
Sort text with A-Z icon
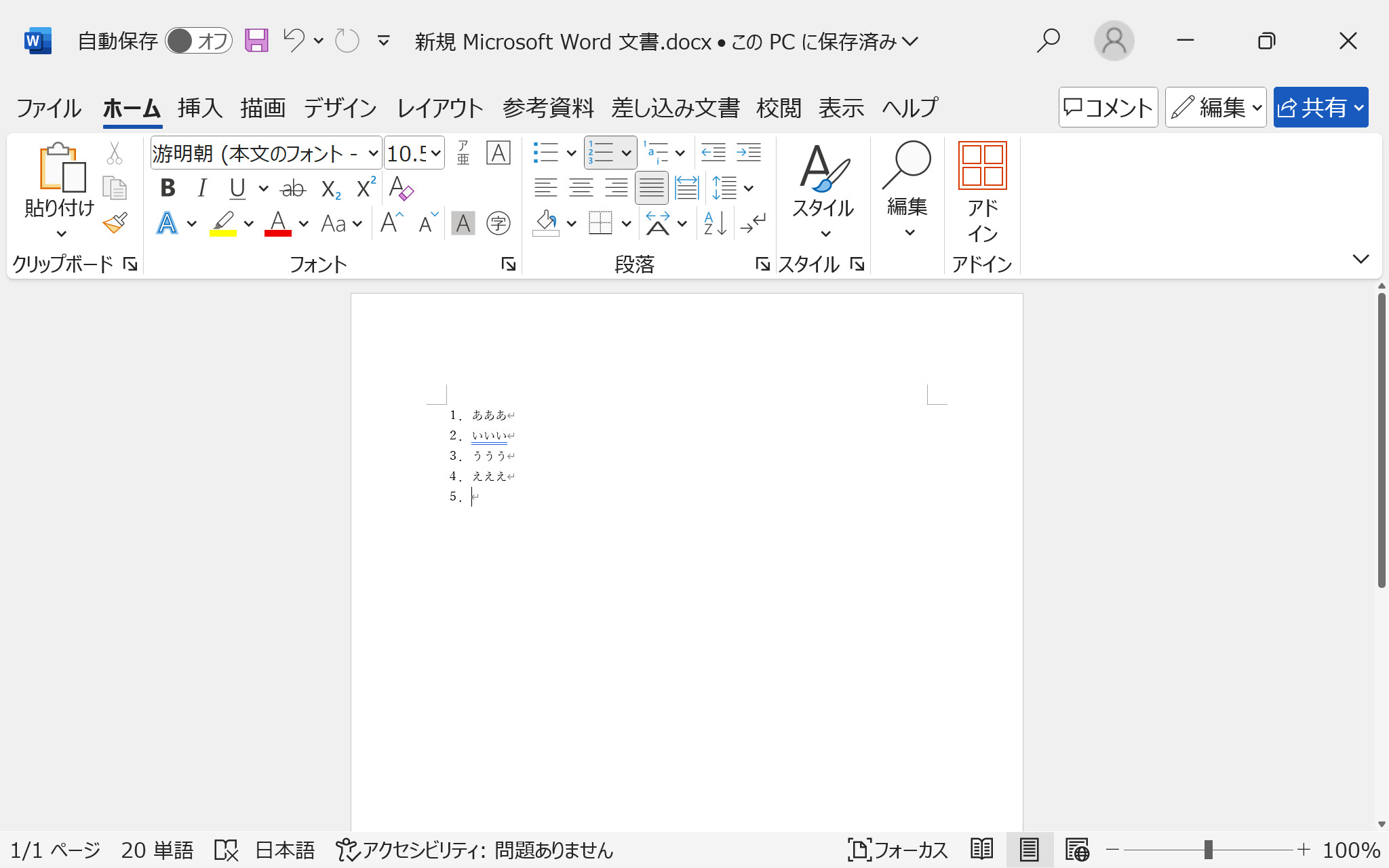point(716,223)
